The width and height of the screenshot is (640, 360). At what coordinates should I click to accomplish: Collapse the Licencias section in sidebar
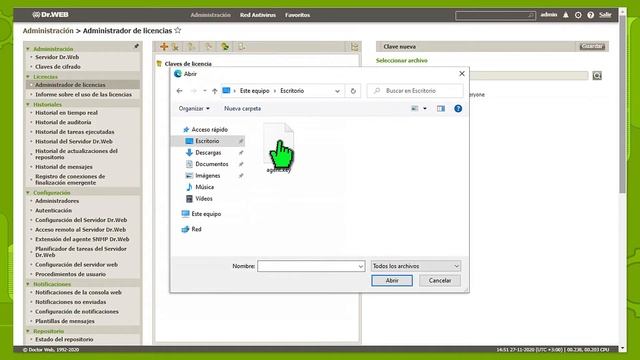point(28,77)
